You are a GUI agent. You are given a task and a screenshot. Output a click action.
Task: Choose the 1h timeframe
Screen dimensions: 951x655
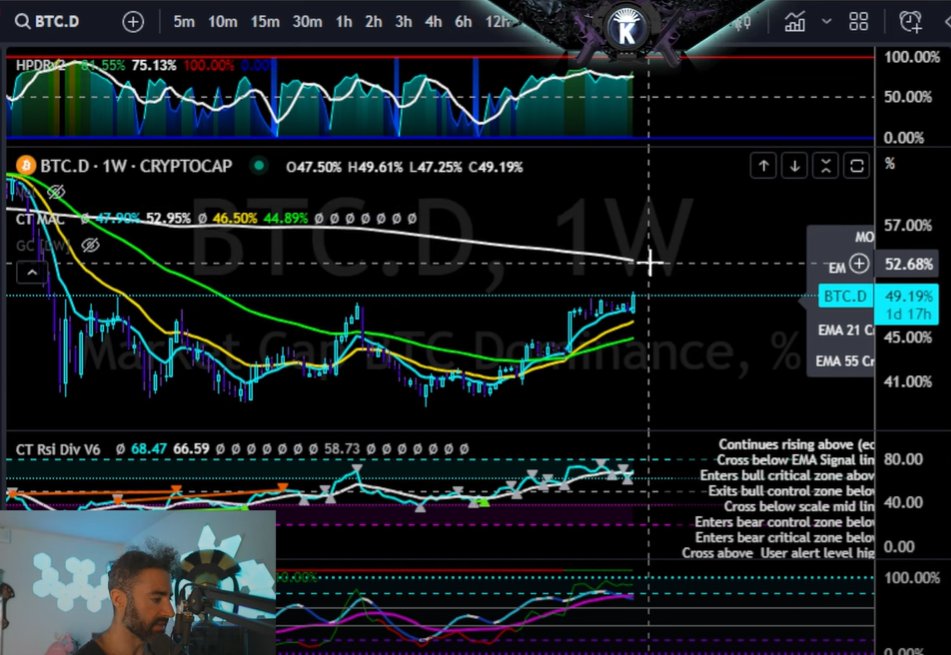coord(344,22)
